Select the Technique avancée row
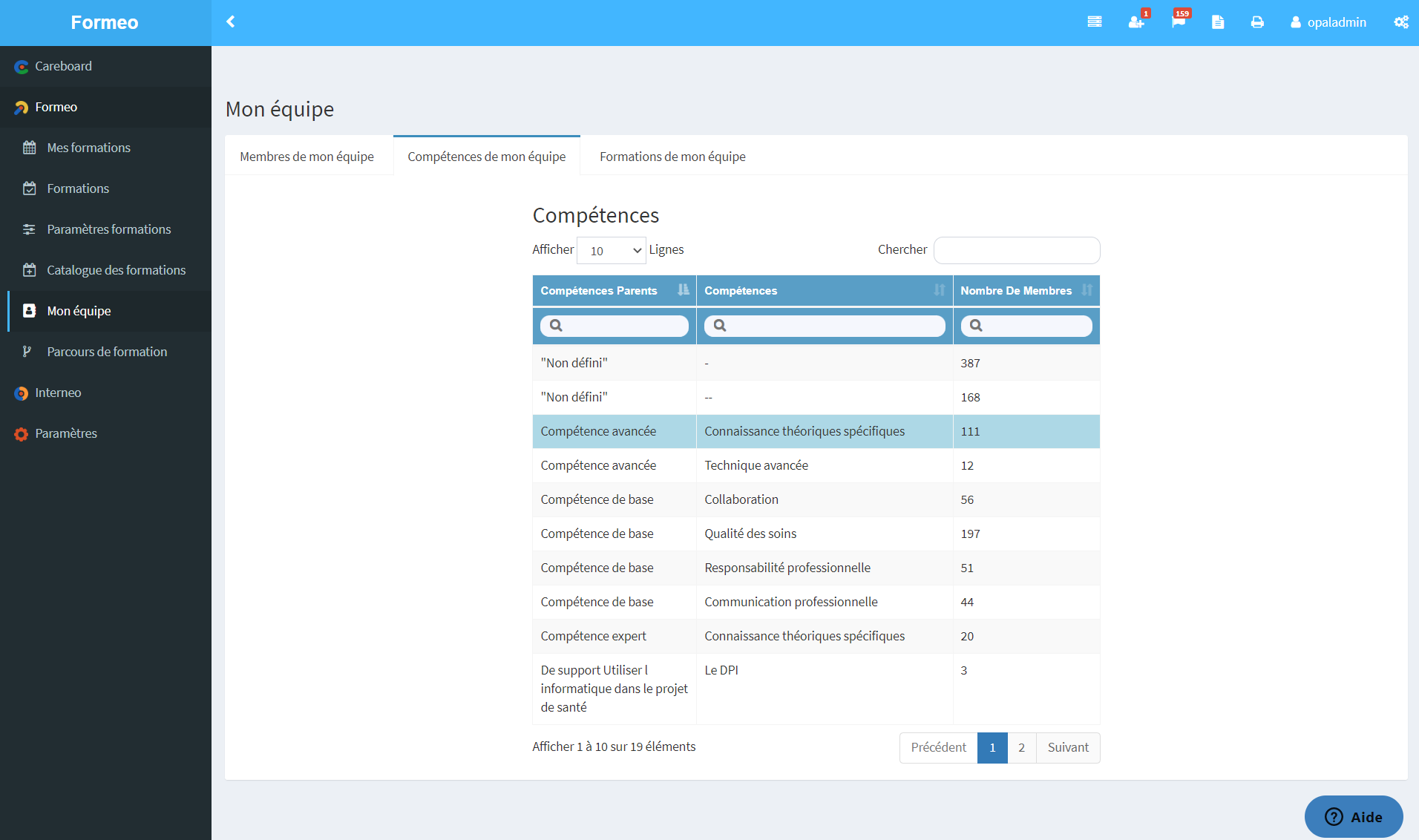The width and height of the screenshot is (1419, 840). click(816, 465)
